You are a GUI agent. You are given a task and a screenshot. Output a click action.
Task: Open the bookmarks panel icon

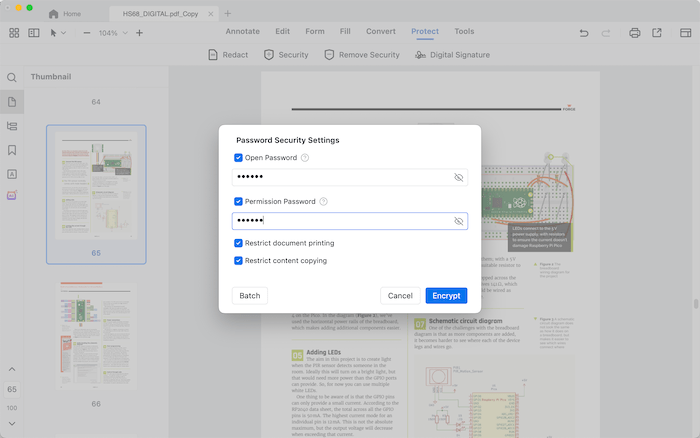tap(12, 150)
